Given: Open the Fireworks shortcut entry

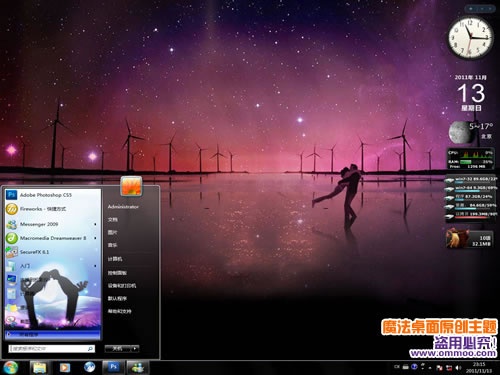Looking at the screenshot, I should [53, 209].
